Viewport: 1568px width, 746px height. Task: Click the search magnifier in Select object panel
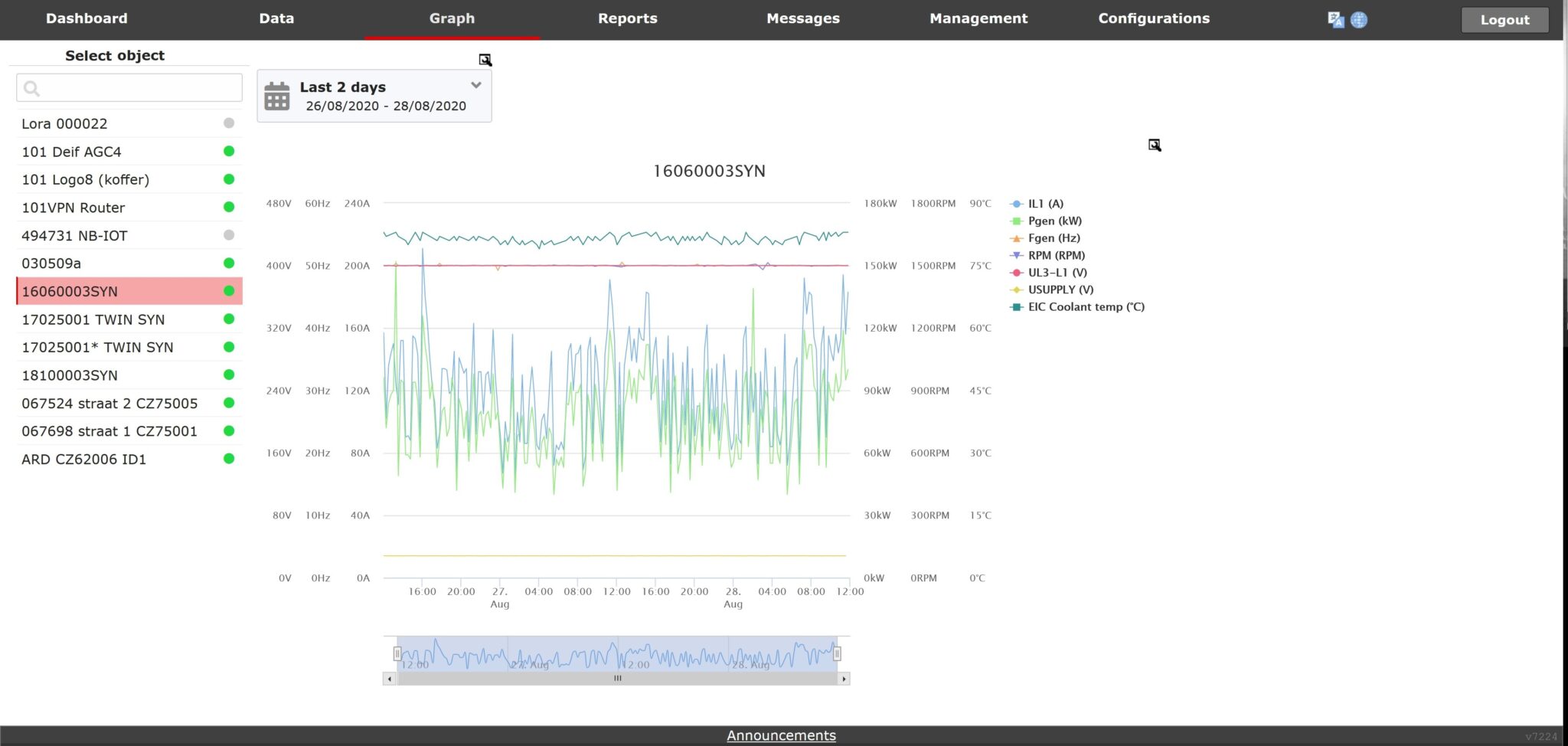32,88
